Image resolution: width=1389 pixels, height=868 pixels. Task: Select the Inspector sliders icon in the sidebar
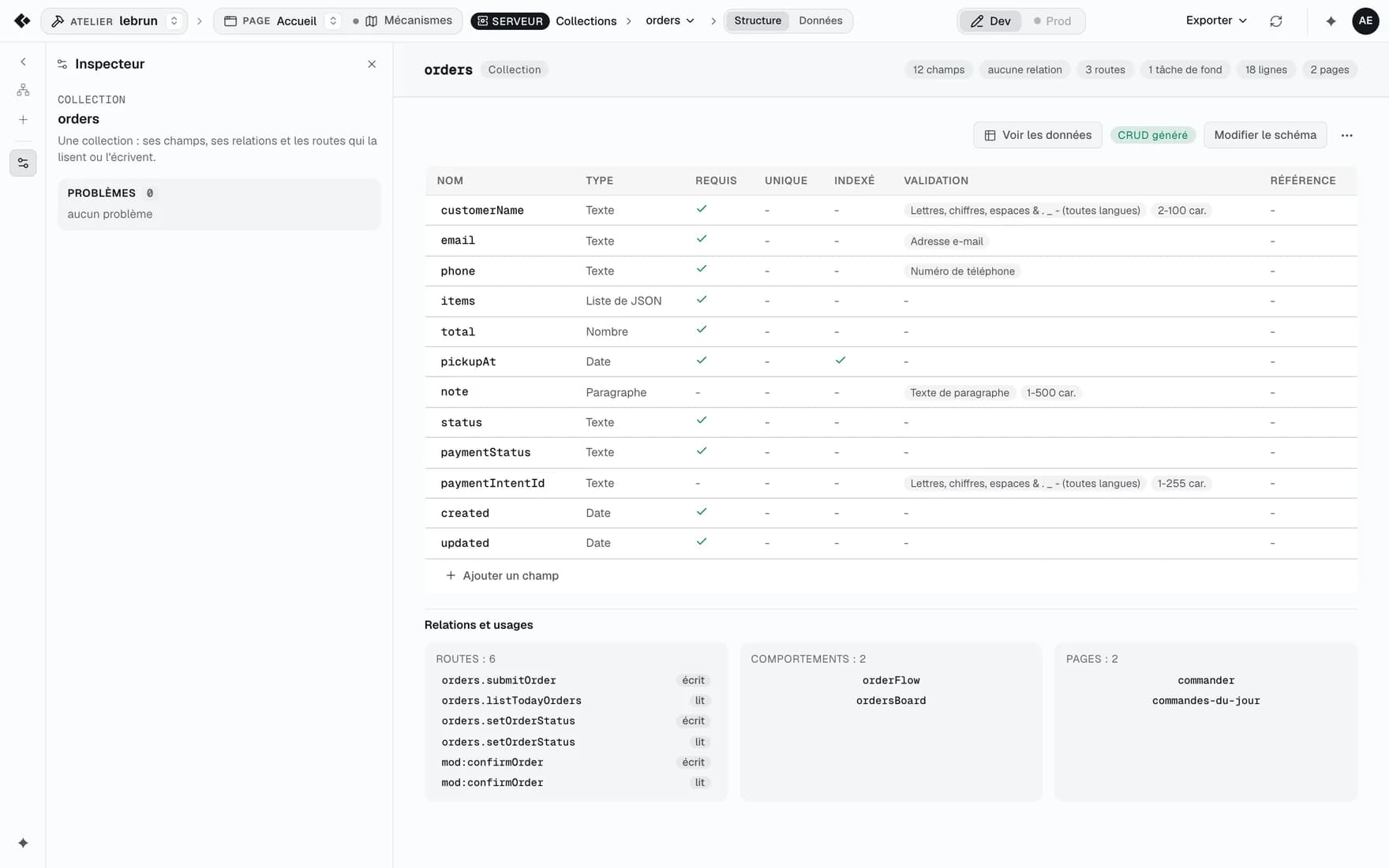click(x=23, y=163)
